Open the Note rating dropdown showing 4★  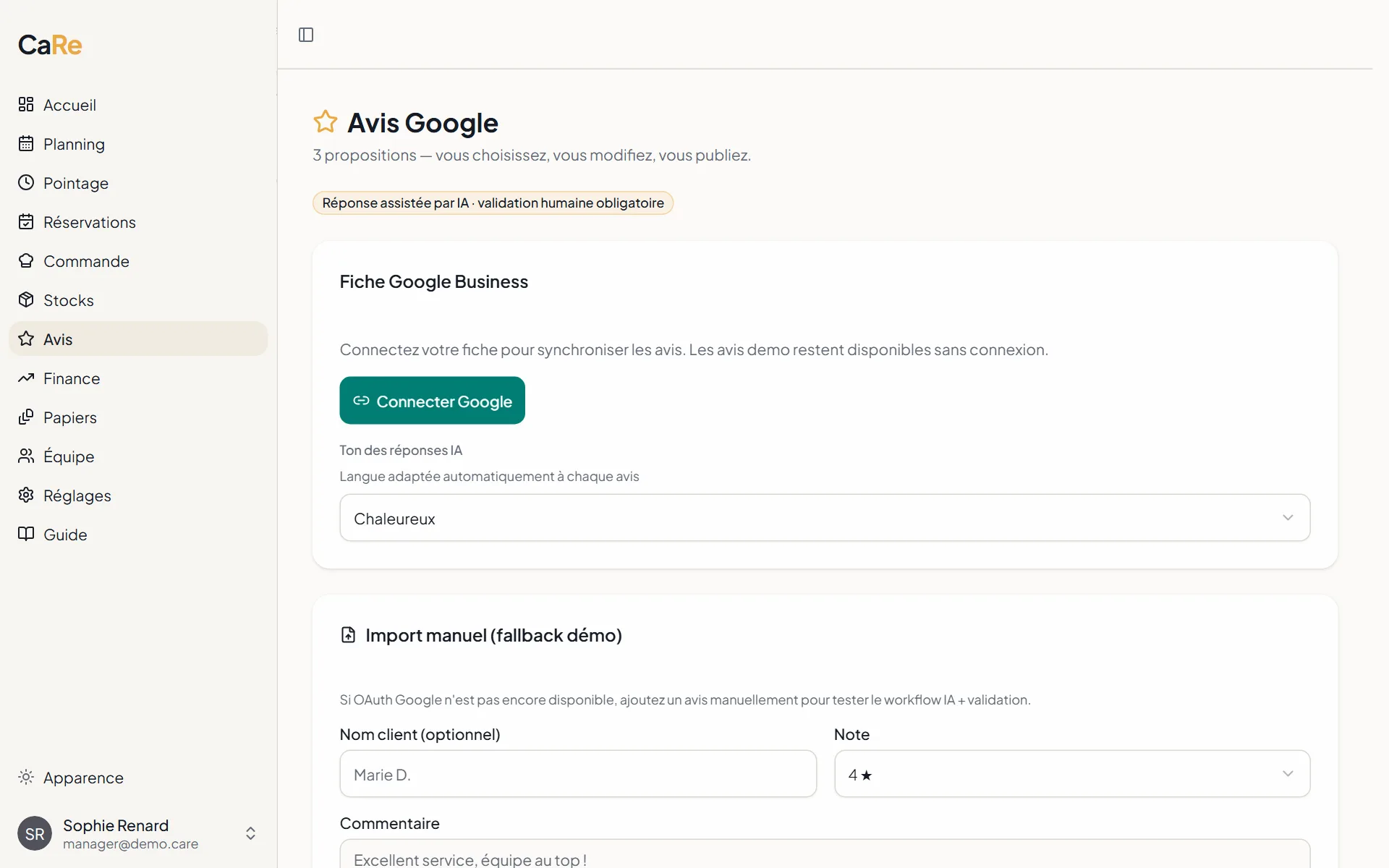pos(1072,774)
